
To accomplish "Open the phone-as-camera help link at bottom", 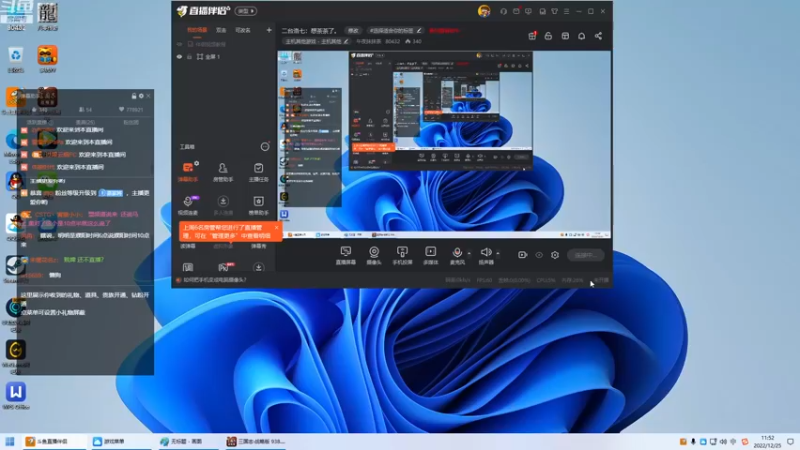I will (x=214, y=280).
